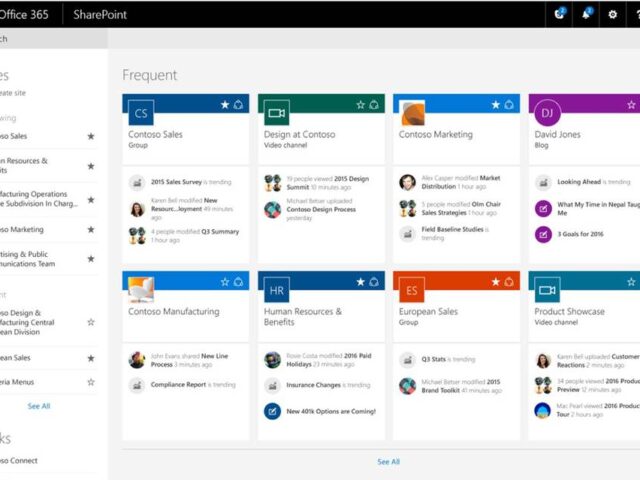Open New Line Process activity item
The height and width of the screenshot is (480, 640).
pyautogui.click(x=189, y=360)
